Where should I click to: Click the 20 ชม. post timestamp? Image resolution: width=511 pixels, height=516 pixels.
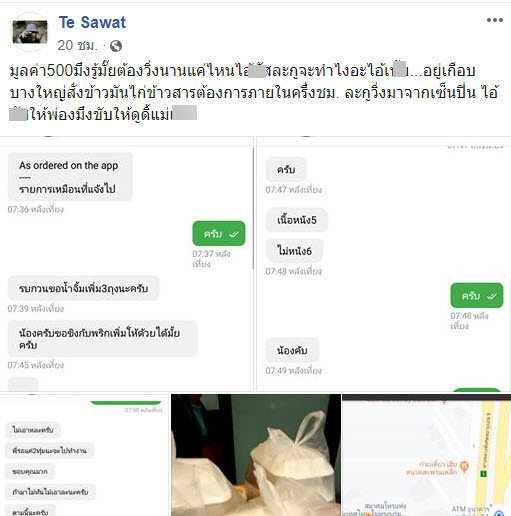click(x=77, y=45)
